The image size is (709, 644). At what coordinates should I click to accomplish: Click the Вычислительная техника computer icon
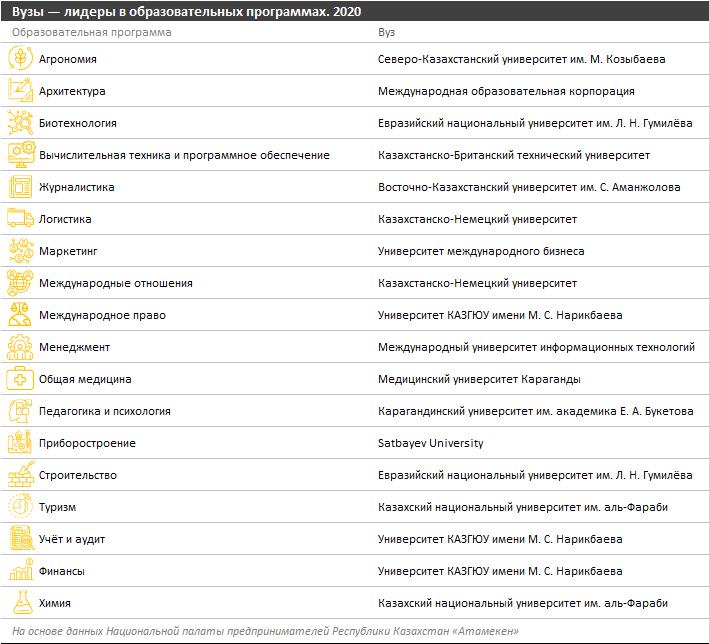[x=20, y=155]
